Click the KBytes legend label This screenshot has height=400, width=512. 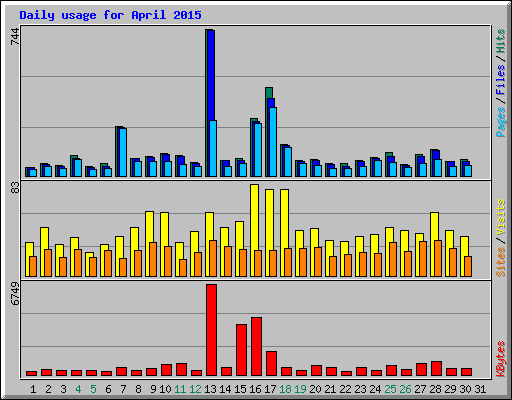[501, 359]
